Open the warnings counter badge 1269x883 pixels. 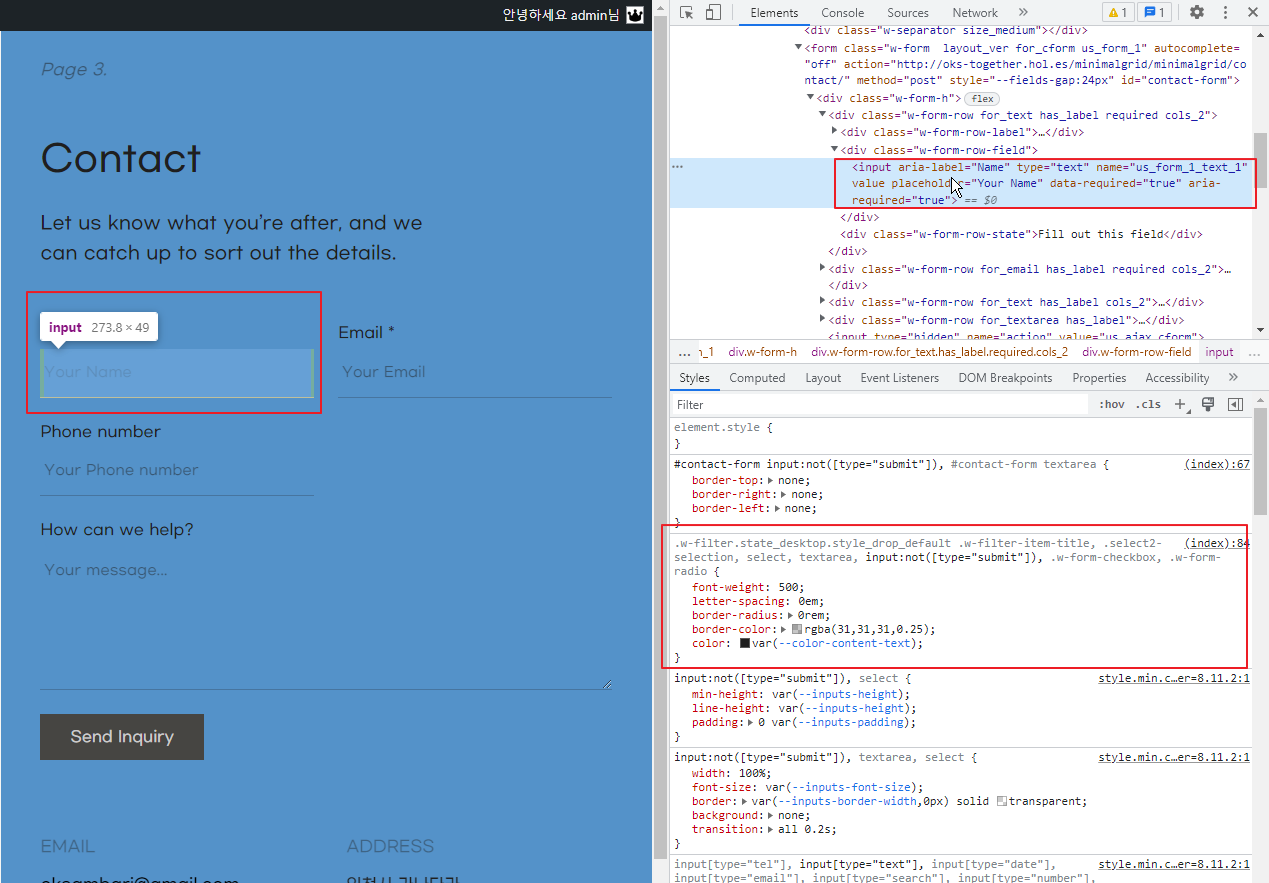click(1118, 12)
